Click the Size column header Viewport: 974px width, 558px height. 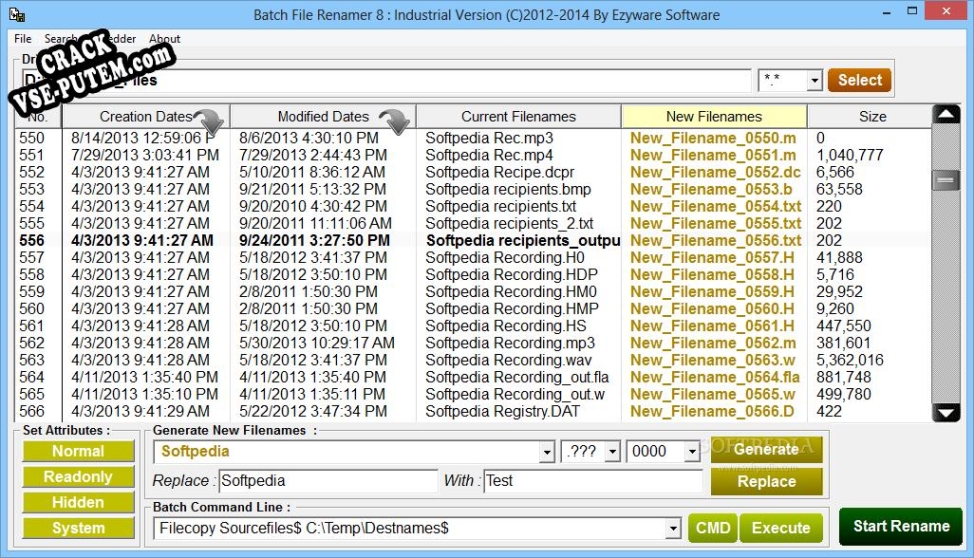pos(872,116)
